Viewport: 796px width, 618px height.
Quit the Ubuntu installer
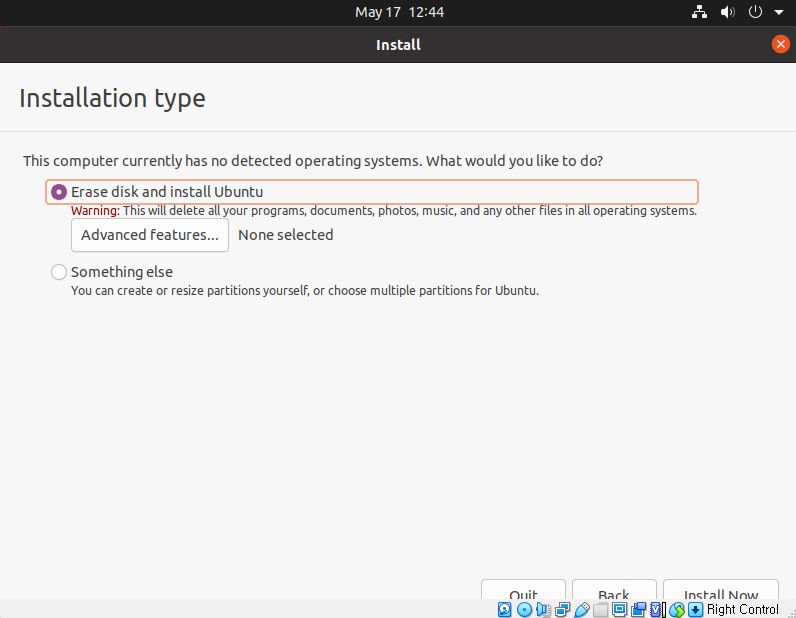pos(523,590)
